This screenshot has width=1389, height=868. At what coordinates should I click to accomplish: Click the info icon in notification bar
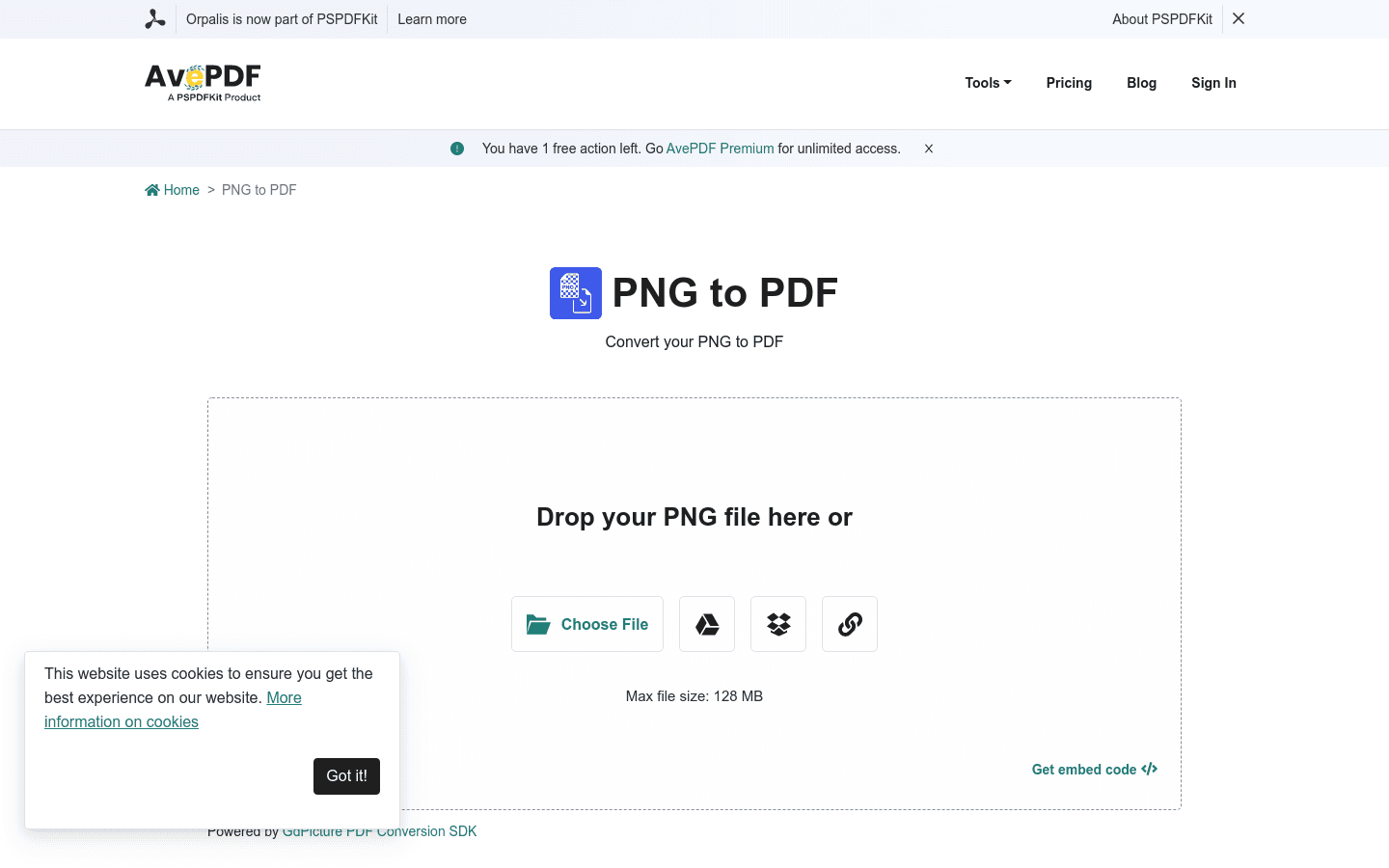point(457,149)
